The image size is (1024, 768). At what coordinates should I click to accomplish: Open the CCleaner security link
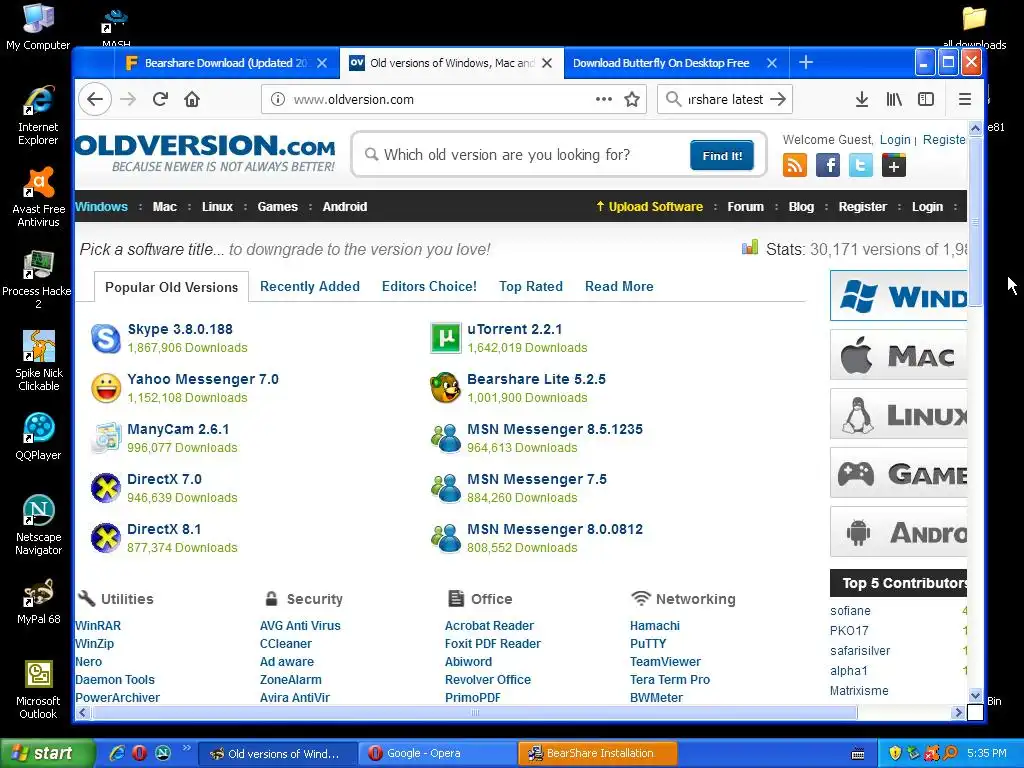286,644
